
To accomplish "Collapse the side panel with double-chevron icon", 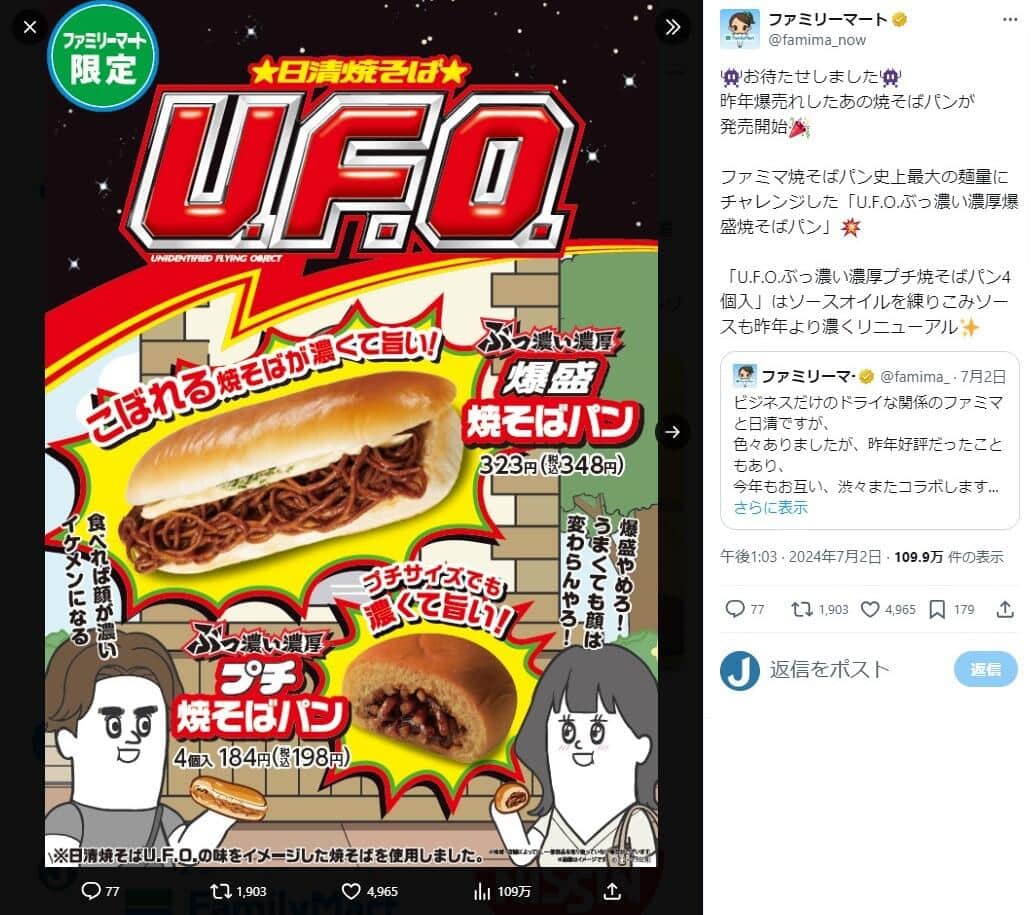I will coord(672,27).
